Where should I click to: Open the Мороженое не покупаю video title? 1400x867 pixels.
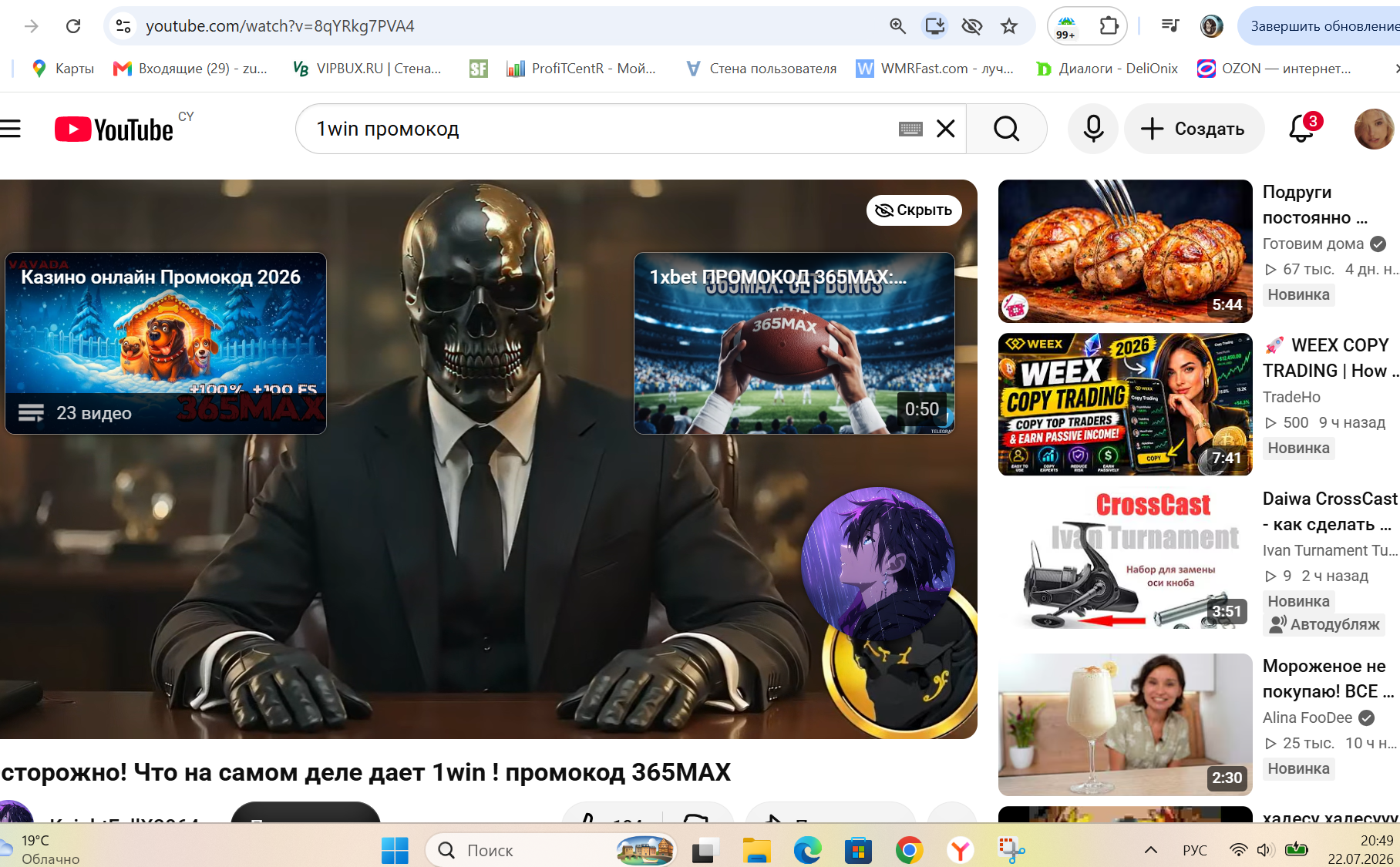point(1328,679)
